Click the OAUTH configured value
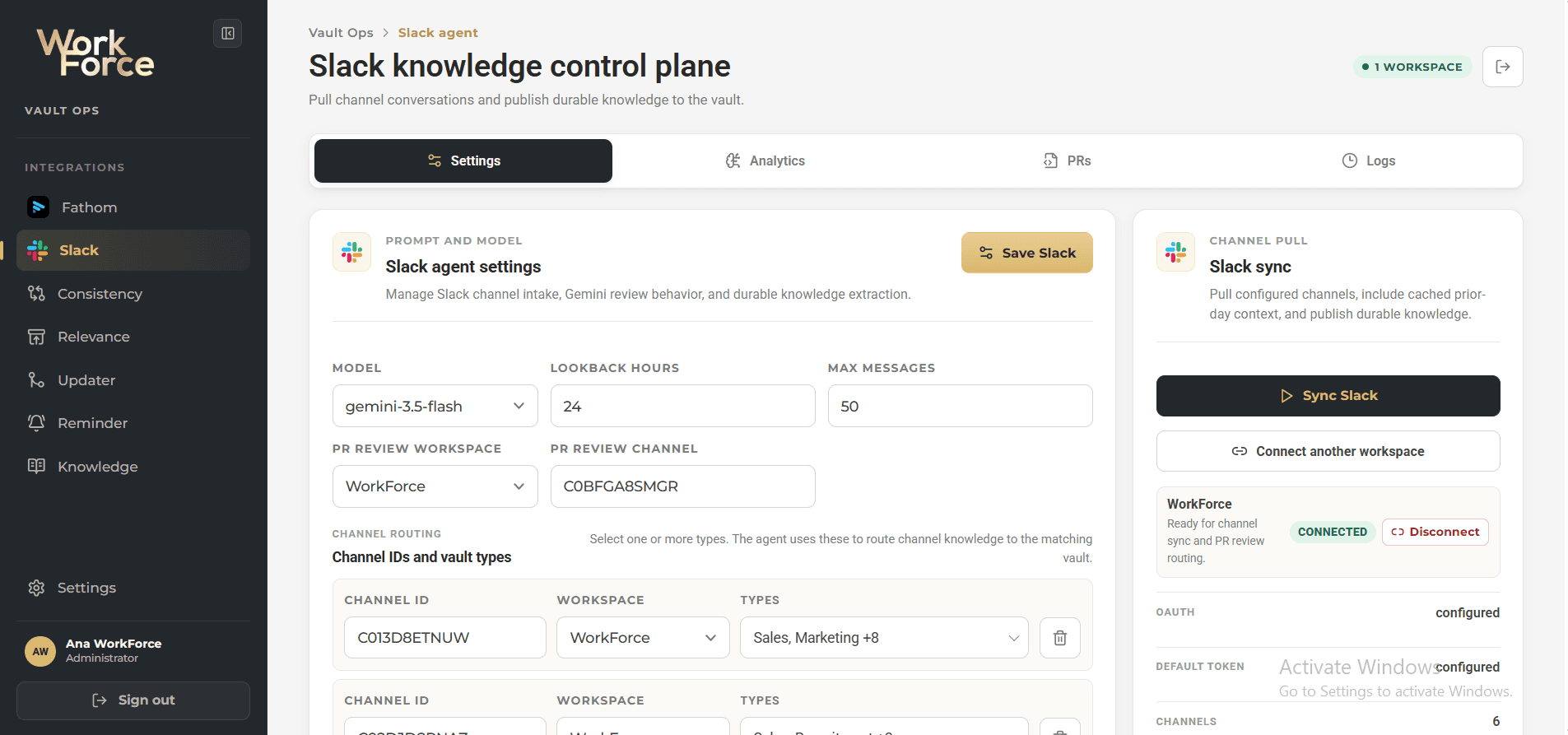This screenshot has width=1568, height=735. [x=1468, y=612]
